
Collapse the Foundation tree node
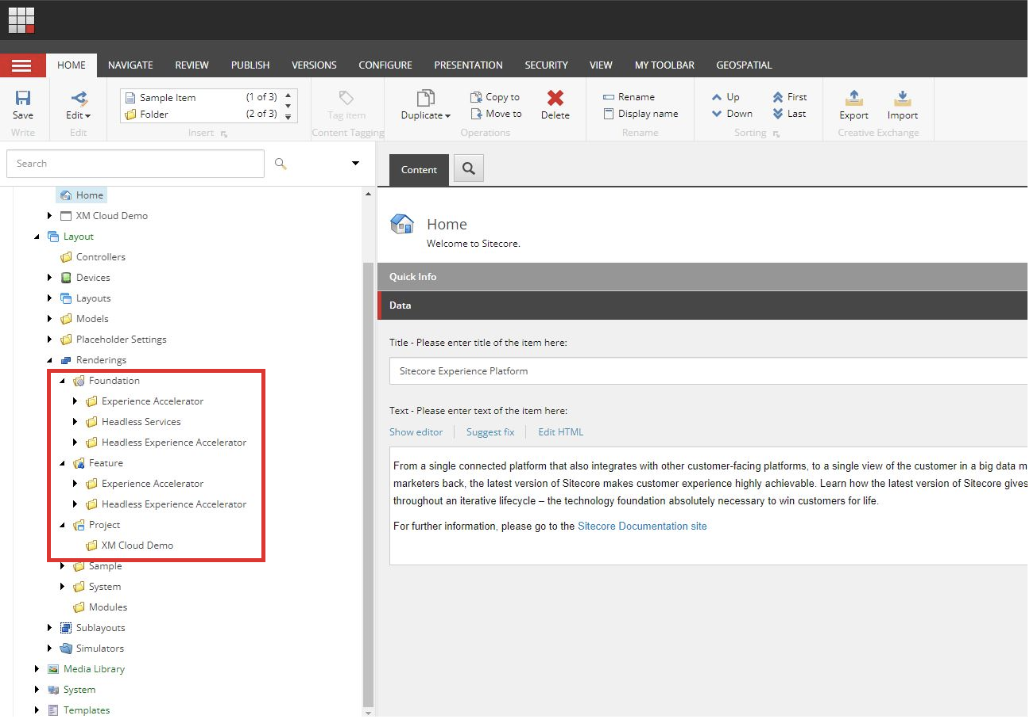(x=62, y=381)
